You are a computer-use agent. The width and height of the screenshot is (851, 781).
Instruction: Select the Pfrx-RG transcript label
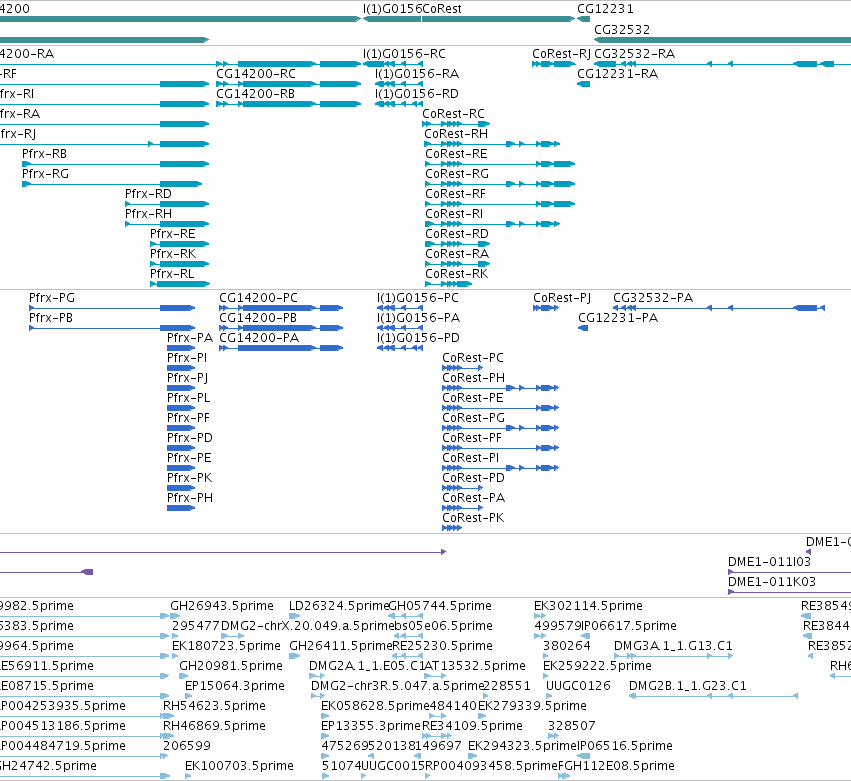point(46,174)
